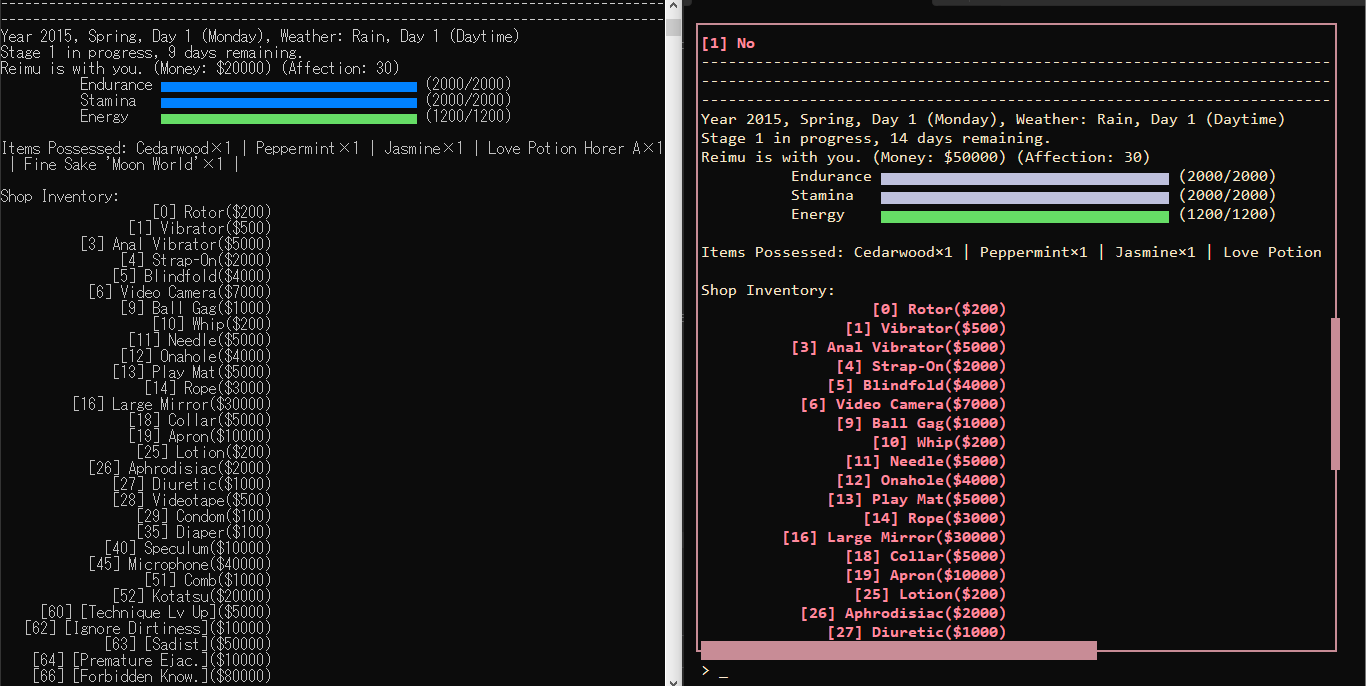Choose [10] Whip($200) in white-text shop list
The height and width of the screenshot is (686, 1366).
click(x=212, y=324)
